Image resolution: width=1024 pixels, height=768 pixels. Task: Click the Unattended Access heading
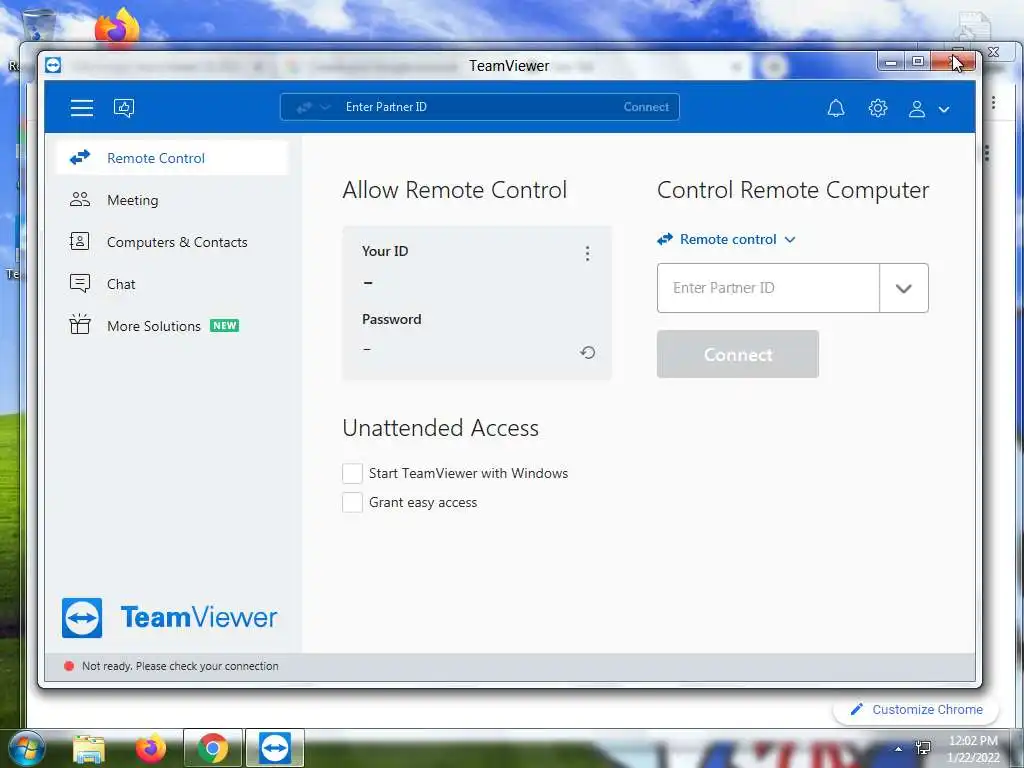click(441, 428)
